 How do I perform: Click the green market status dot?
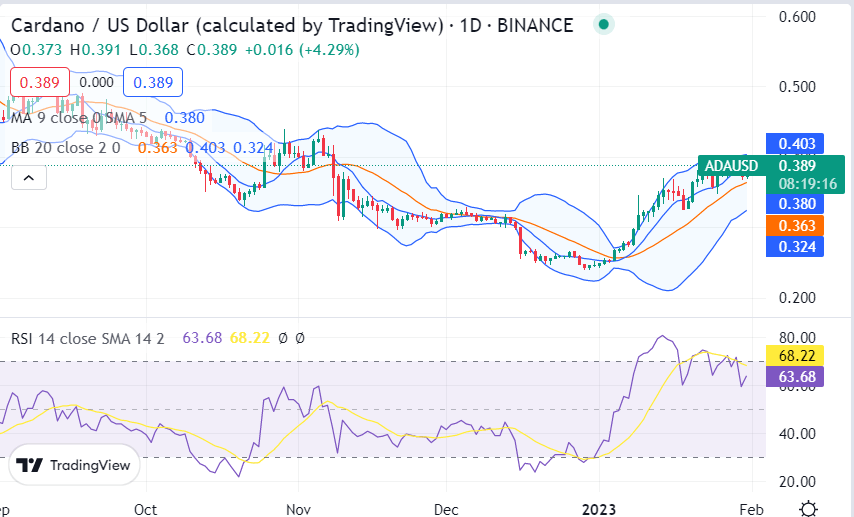tap(603, 25)
